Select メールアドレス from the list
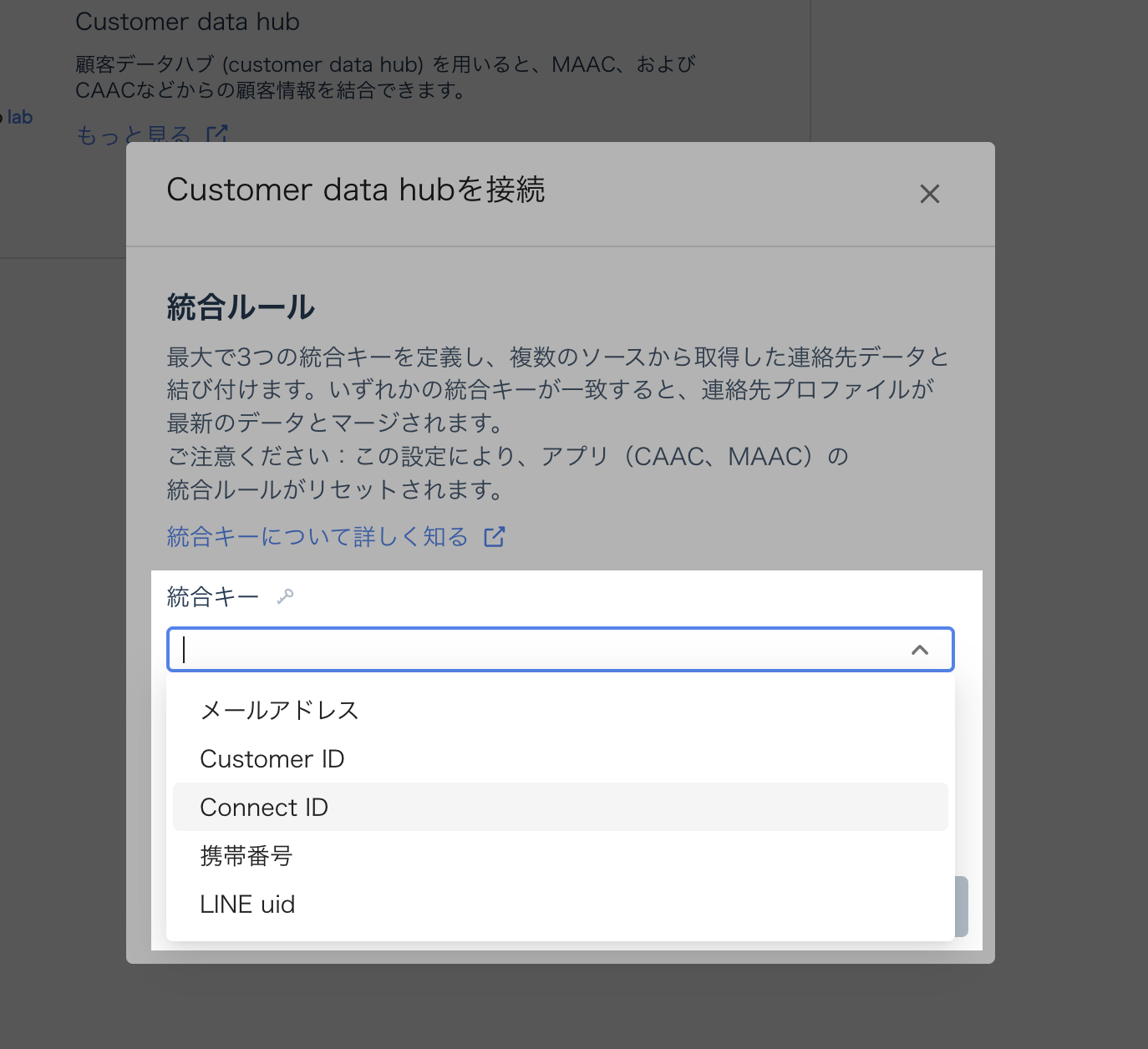 point(279,710)
